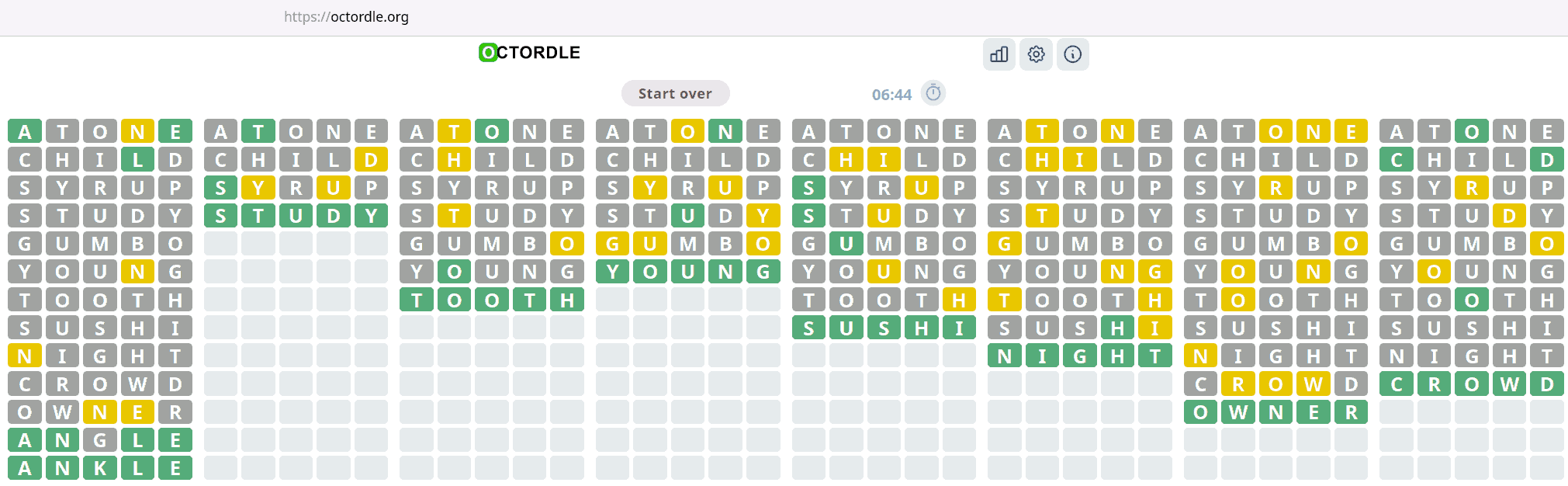The height and width of the screenshot is (486, 1568).
Task: Click the green O Octordle logo
Action: [487, 53]
